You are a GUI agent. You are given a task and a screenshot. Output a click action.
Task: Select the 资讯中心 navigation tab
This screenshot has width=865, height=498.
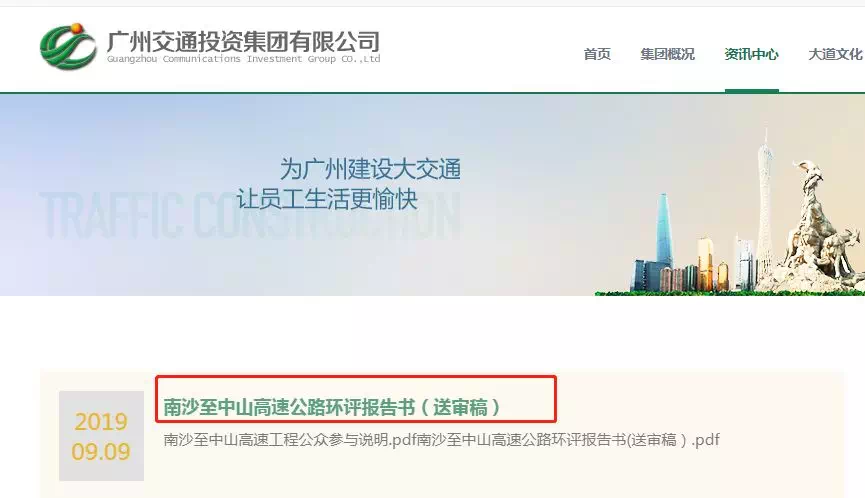(x=751, y=54)
